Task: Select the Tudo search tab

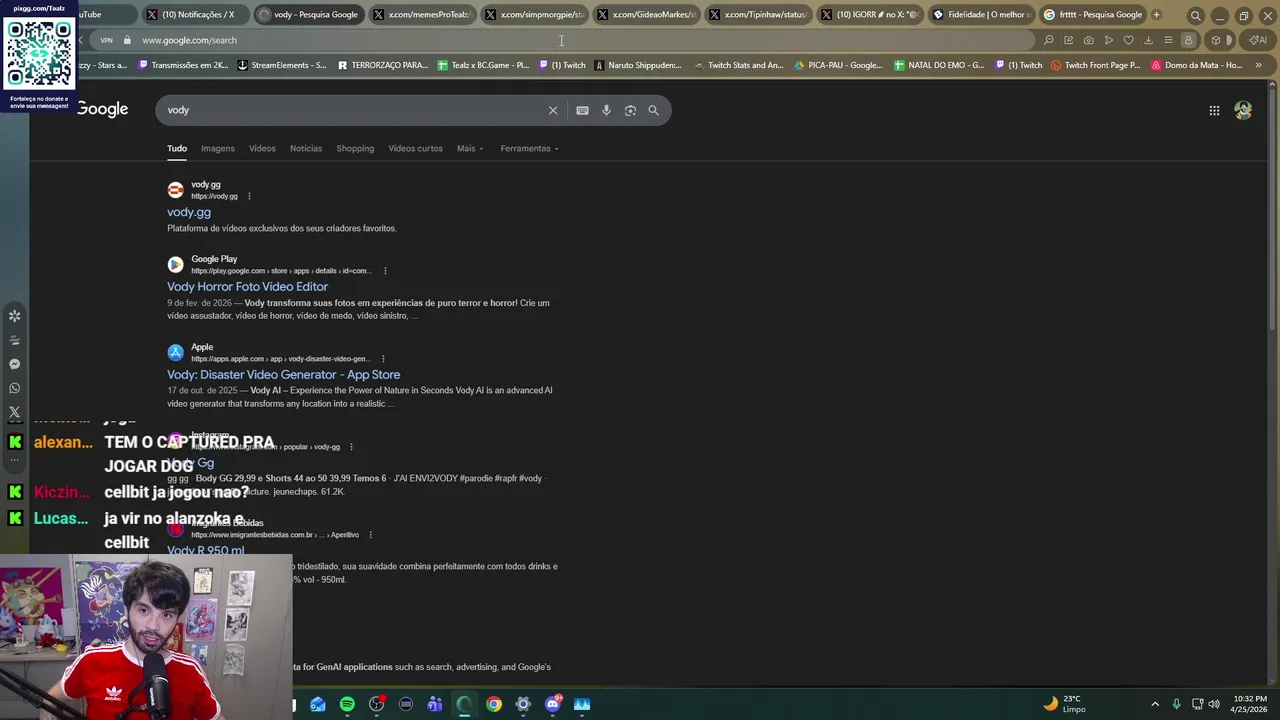Action: (x=177, y=148)
